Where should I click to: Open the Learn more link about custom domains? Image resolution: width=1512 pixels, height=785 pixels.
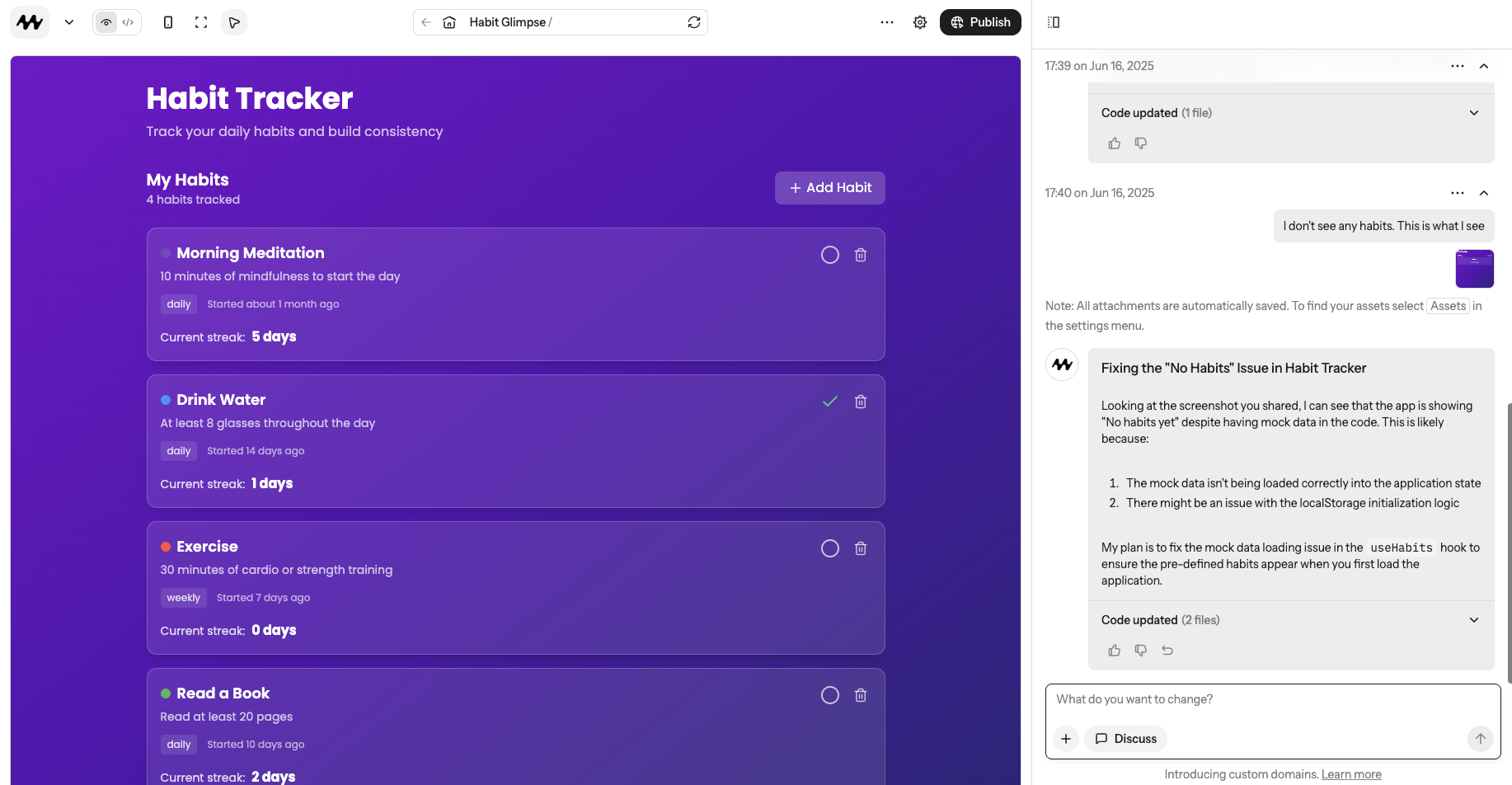(1351, 773)
